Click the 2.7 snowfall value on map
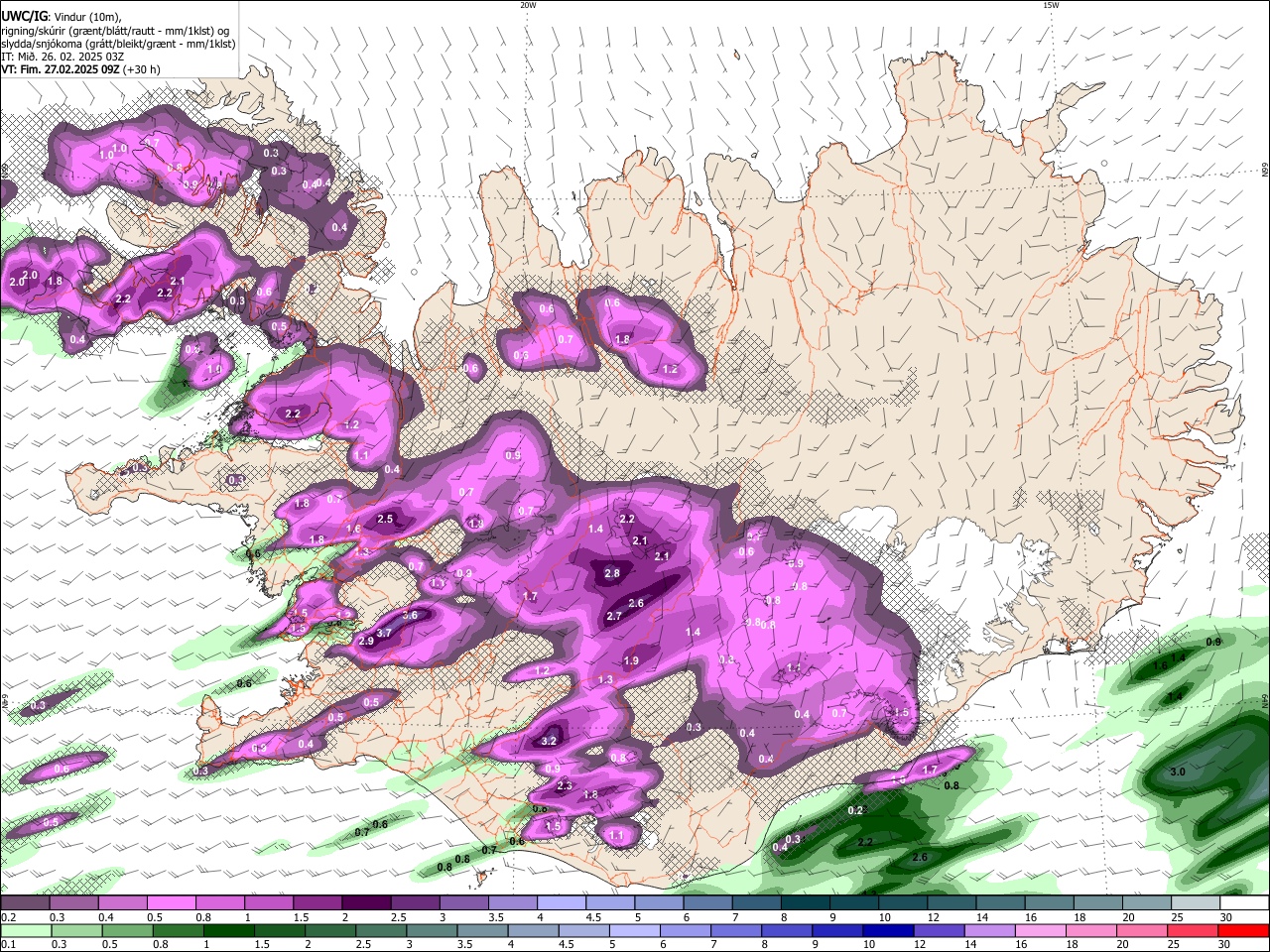 pyautogui.click(x=614, y=616)
